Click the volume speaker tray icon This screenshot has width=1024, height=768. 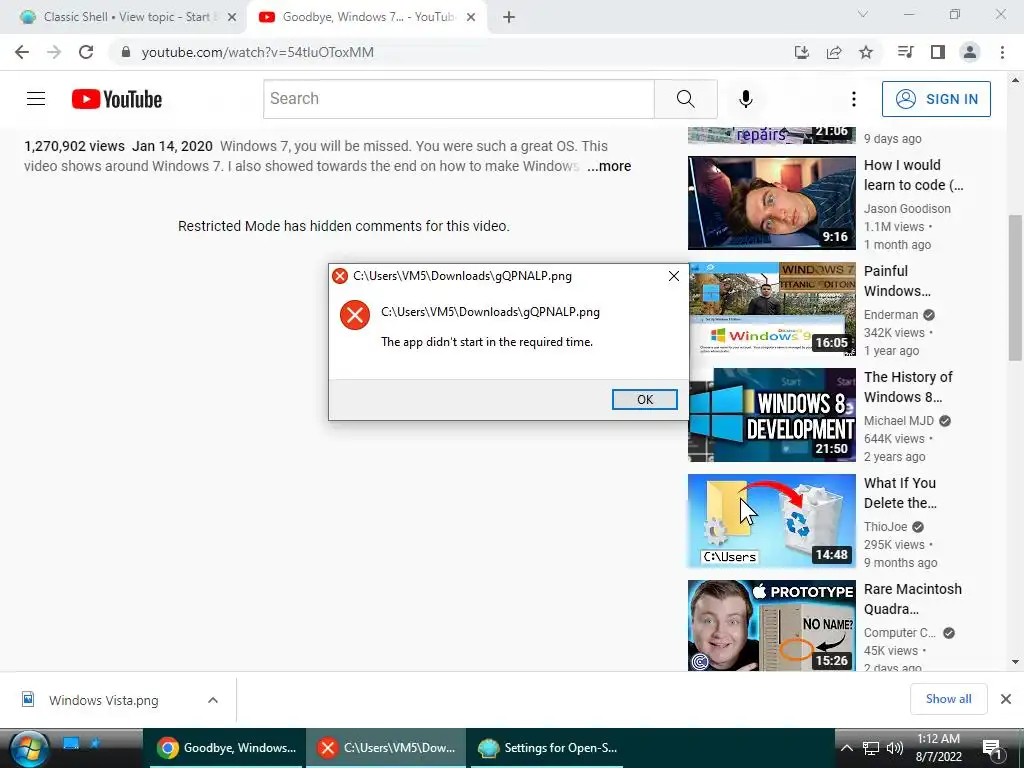[x=895, y=748]
